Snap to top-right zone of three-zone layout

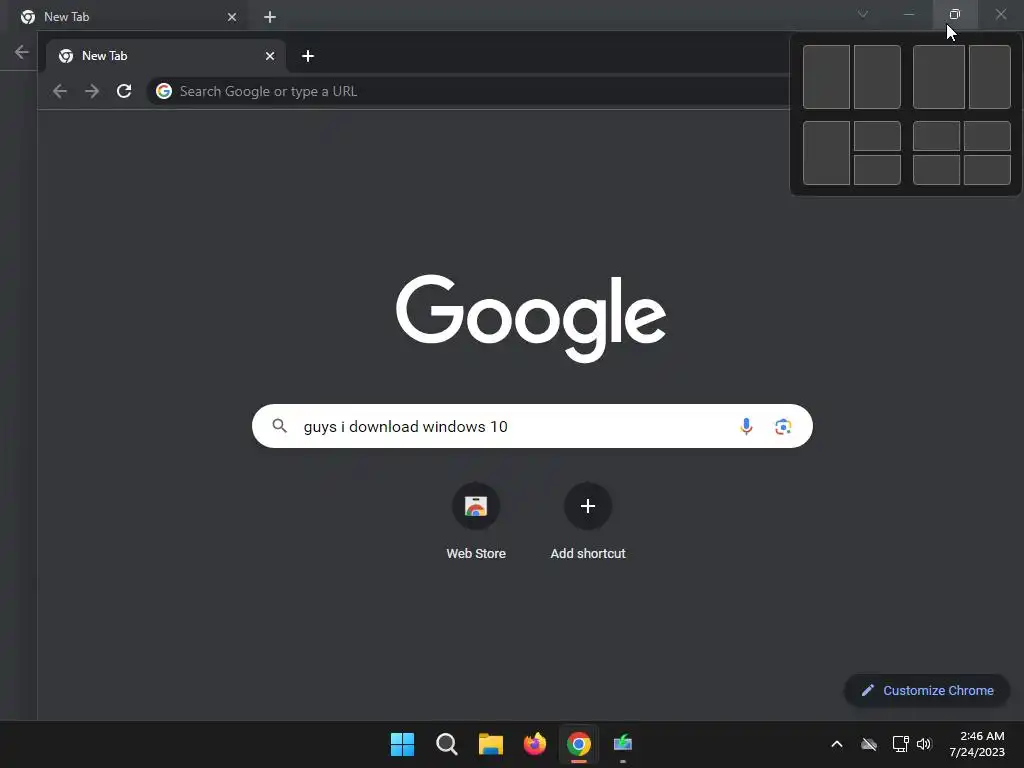[x=877, y=136]
